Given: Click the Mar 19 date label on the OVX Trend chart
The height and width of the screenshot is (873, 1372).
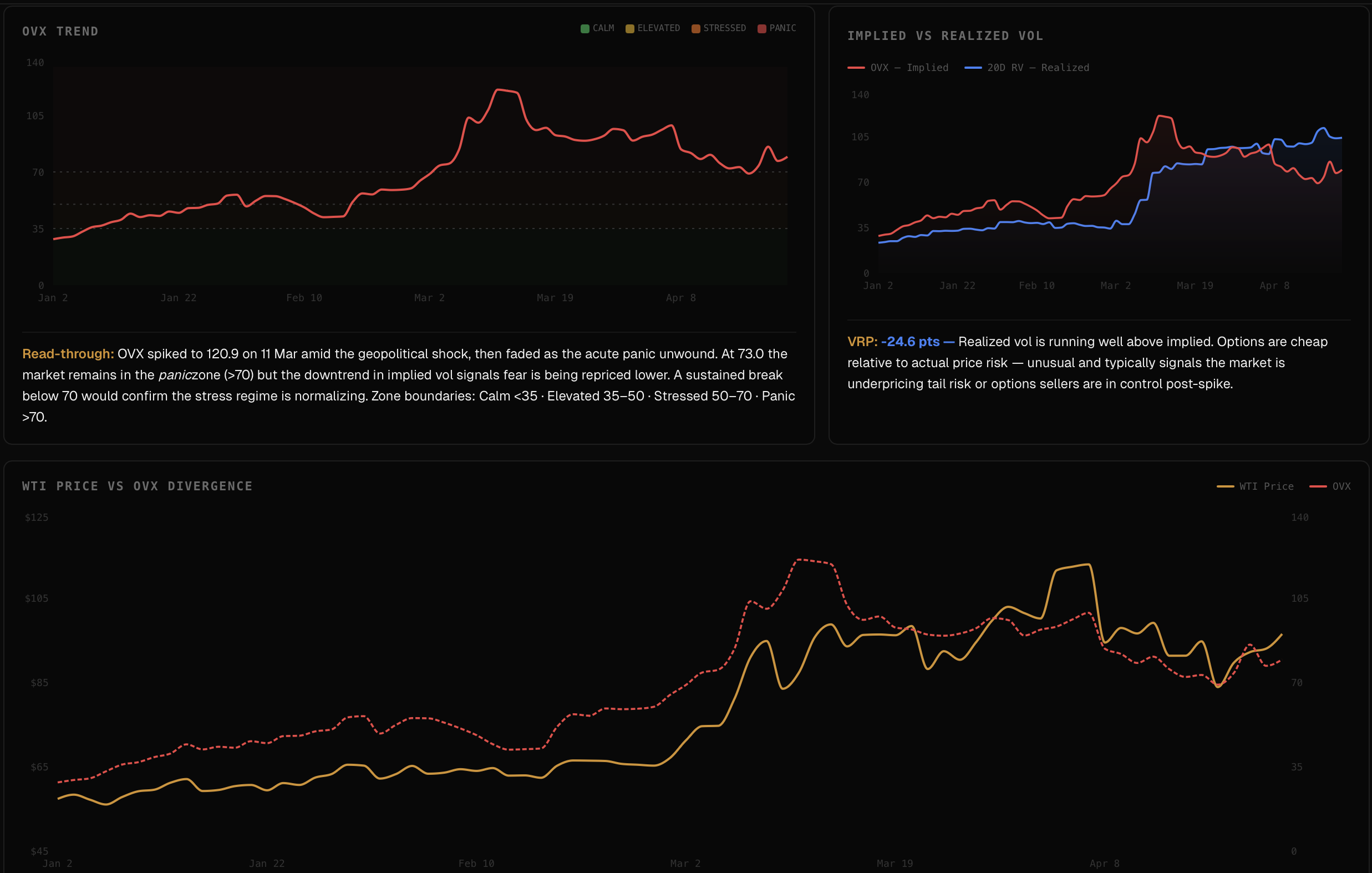Looking at the screenshot, I should pyautogui.click(x=555, y=298).
